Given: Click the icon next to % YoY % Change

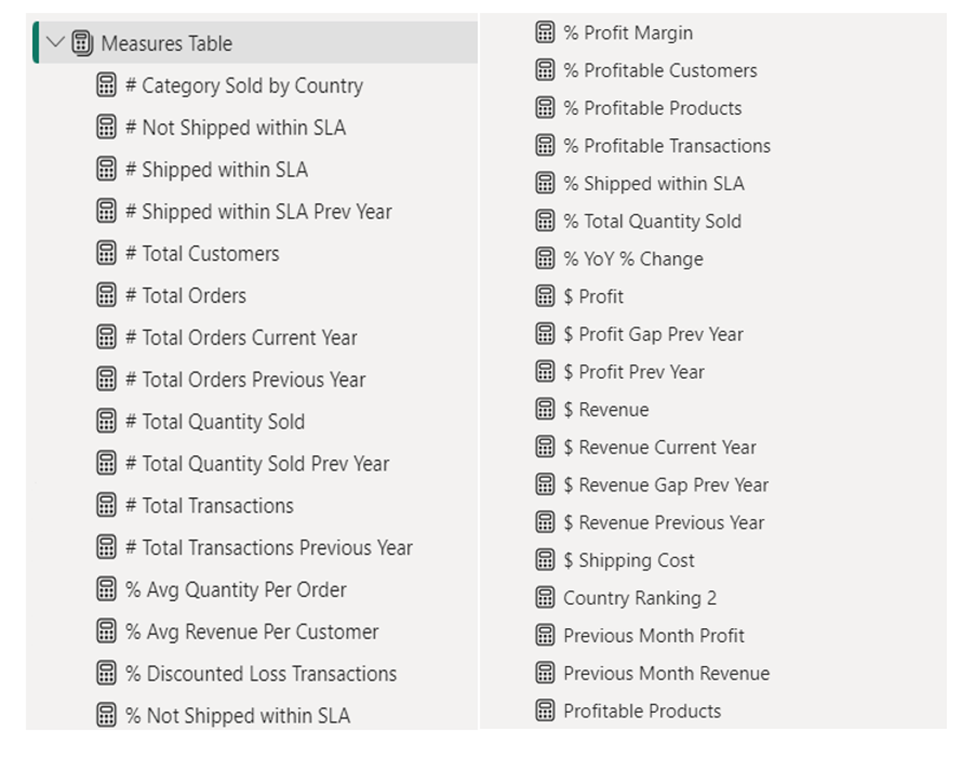Looking at the screenshot, I should click(x=545, y=259).
